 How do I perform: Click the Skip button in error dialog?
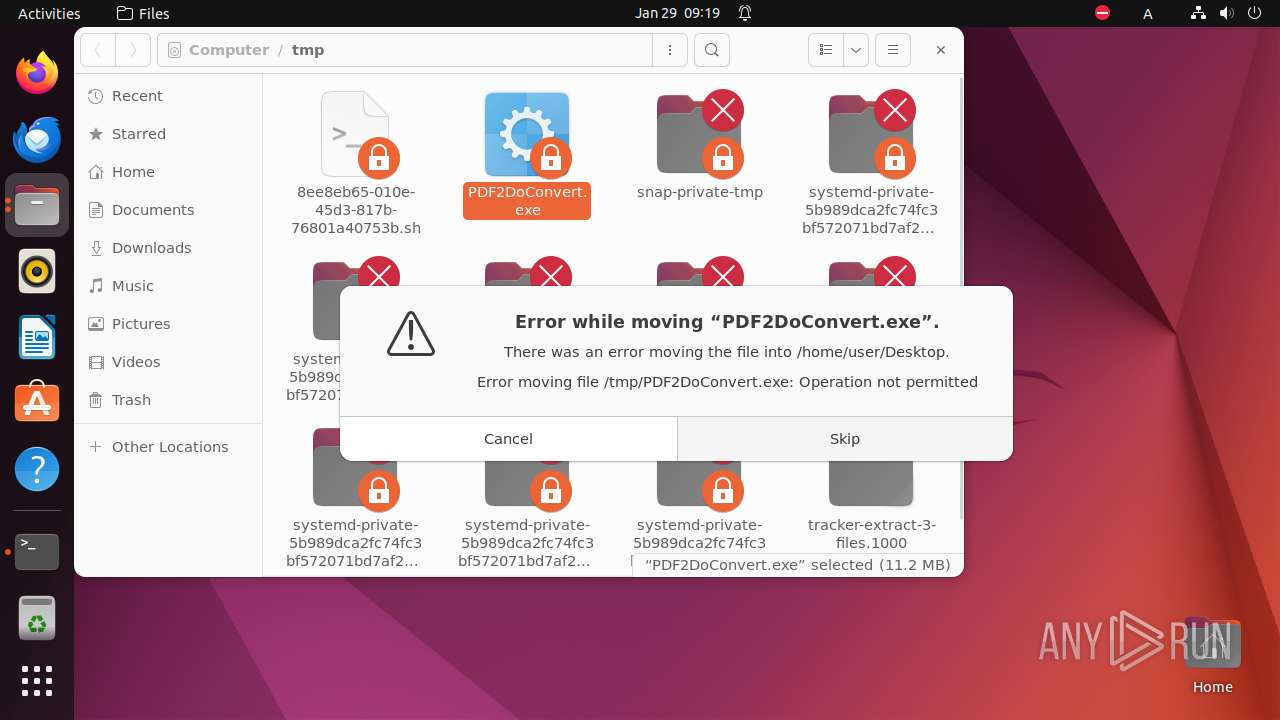coord(845,439)
